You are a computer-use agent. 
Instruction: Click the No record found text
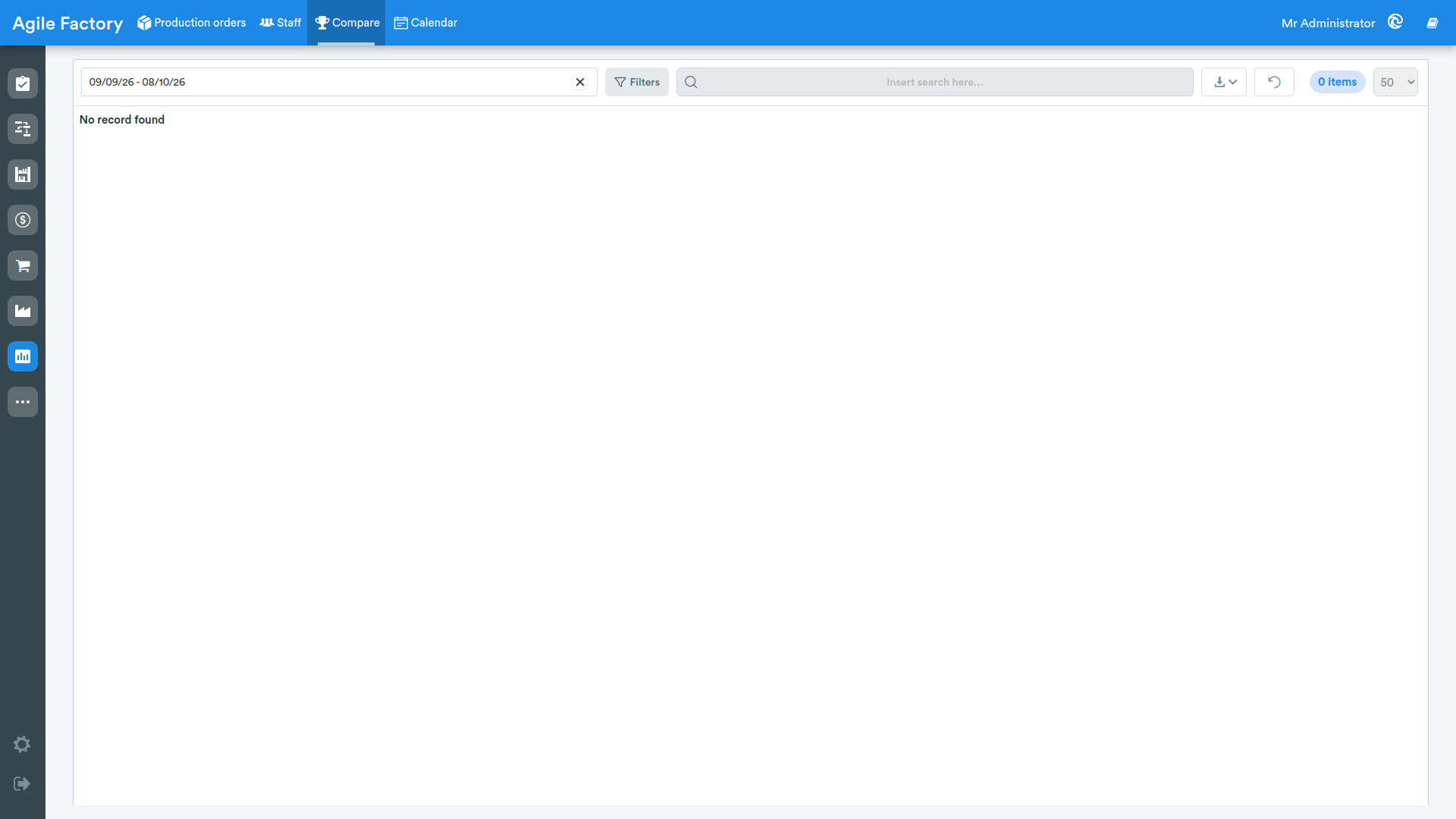tap(122, 120)
